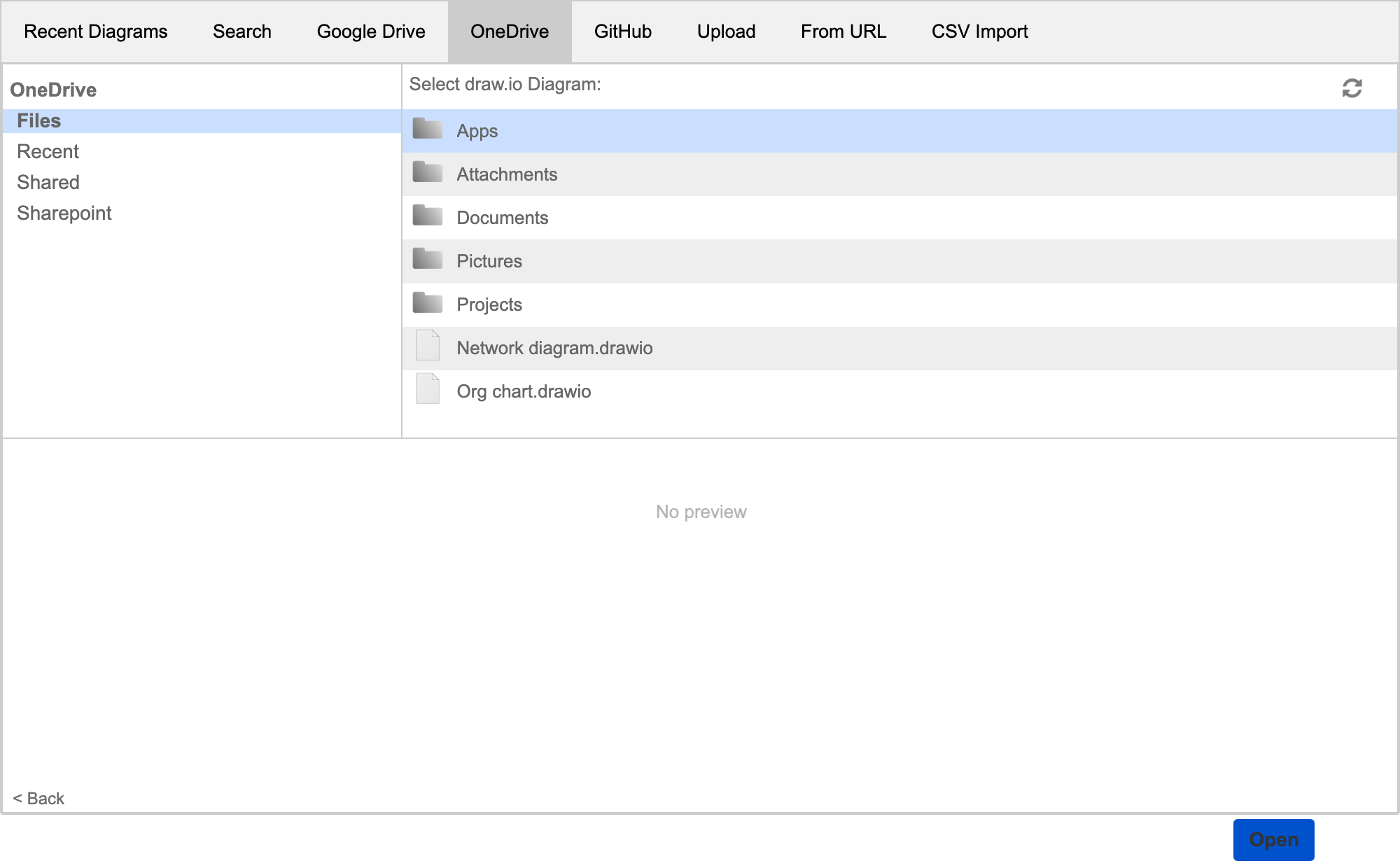Screen dimensions: 1400x868
Task: Select the Apps folder name
Action: [x=477, y=131]
